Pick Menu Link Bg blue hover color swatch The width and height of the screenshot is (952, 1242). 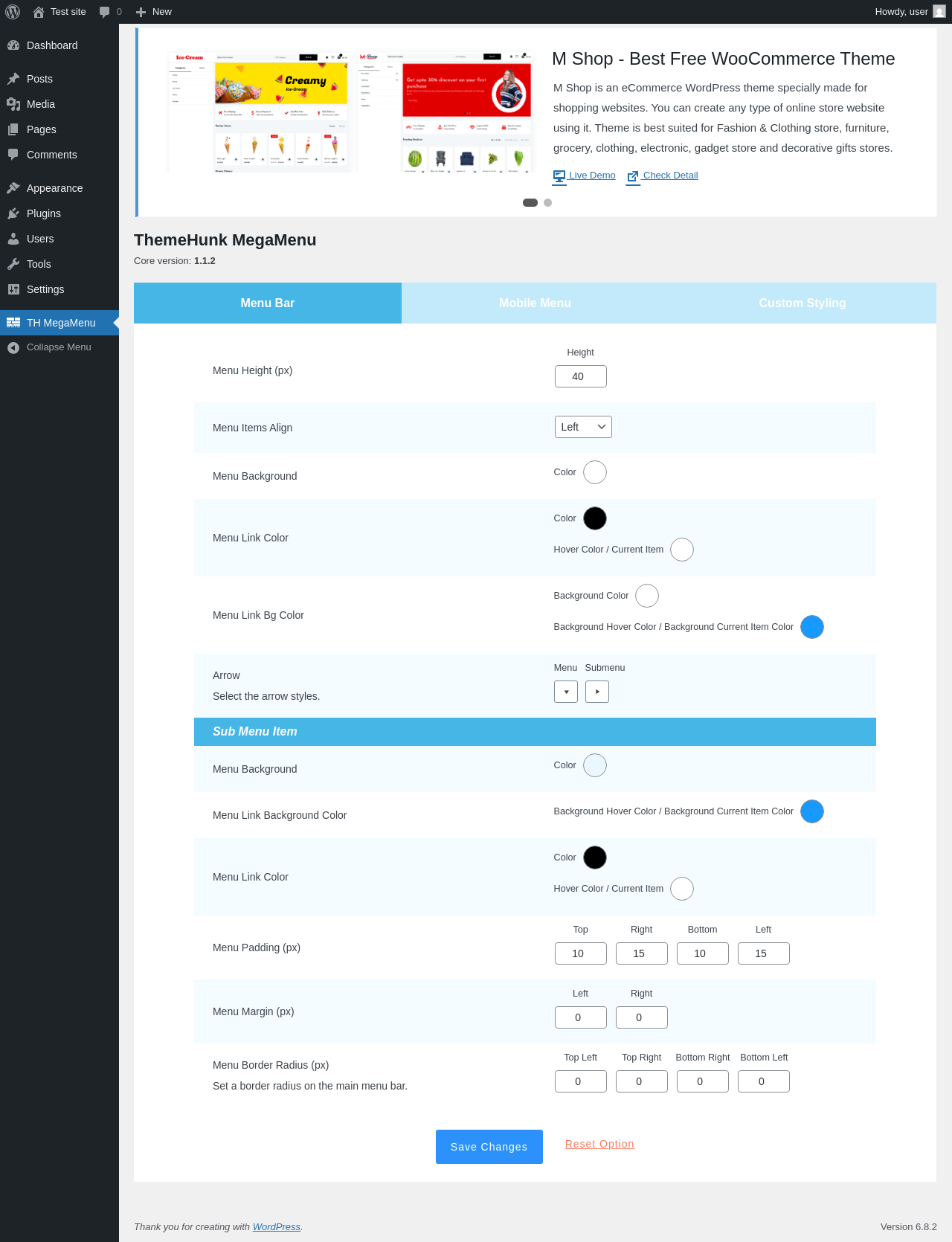pyautogui.click(x=812, y=627)
